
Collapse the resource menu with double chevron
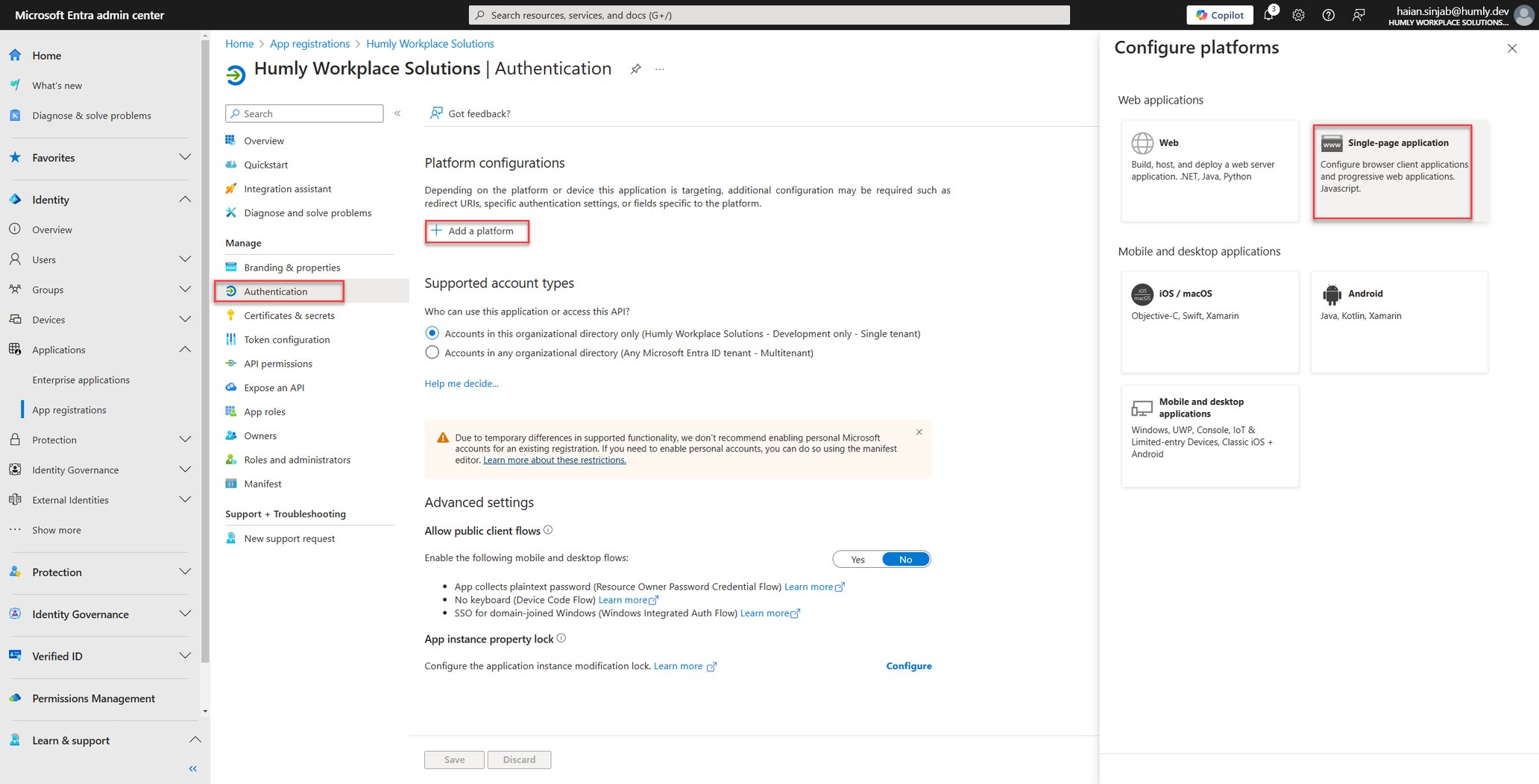tap(397, 114)
